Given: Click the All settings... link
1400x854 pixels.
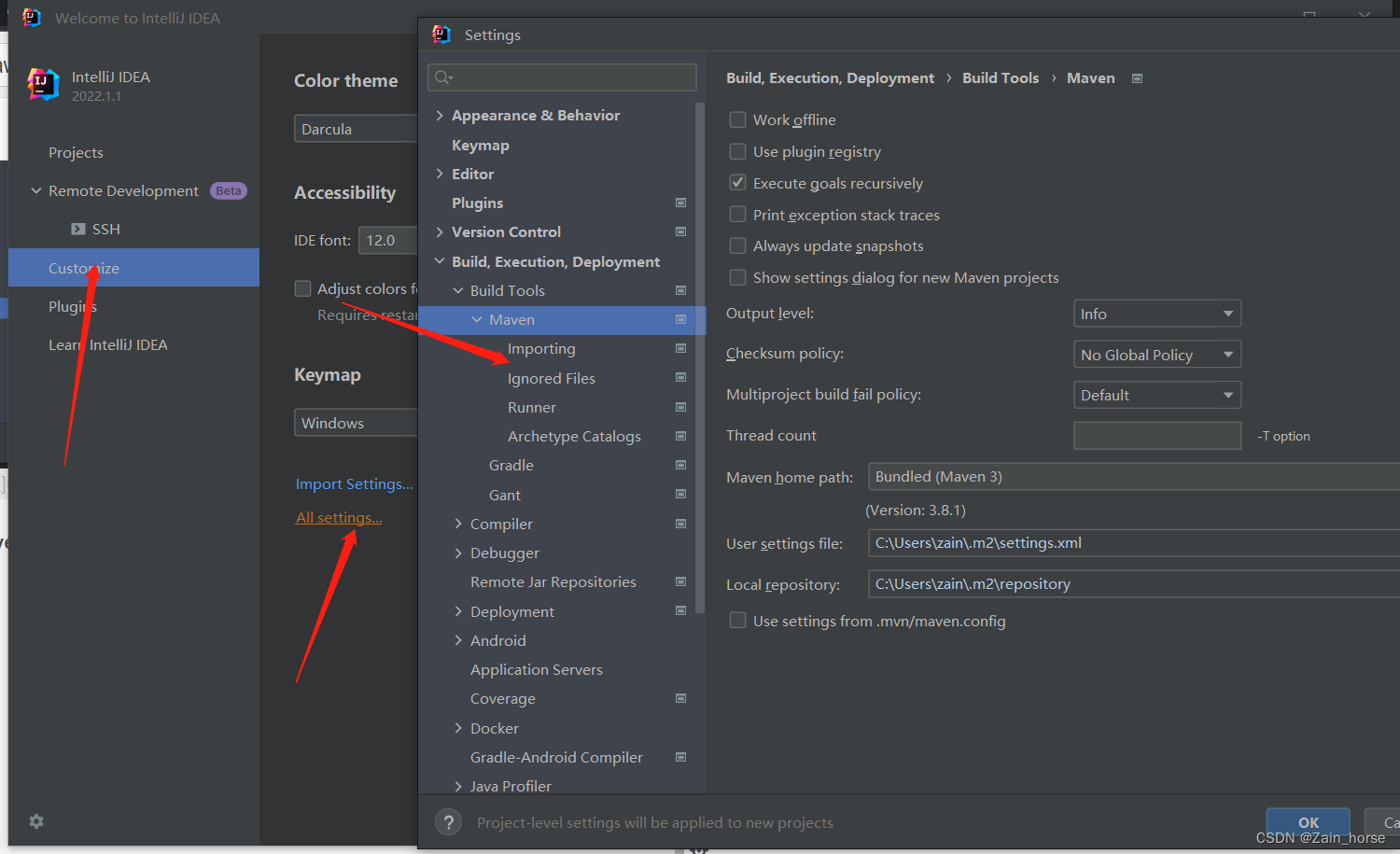Looking at the screenshot, I should click(x=339, y=517).
